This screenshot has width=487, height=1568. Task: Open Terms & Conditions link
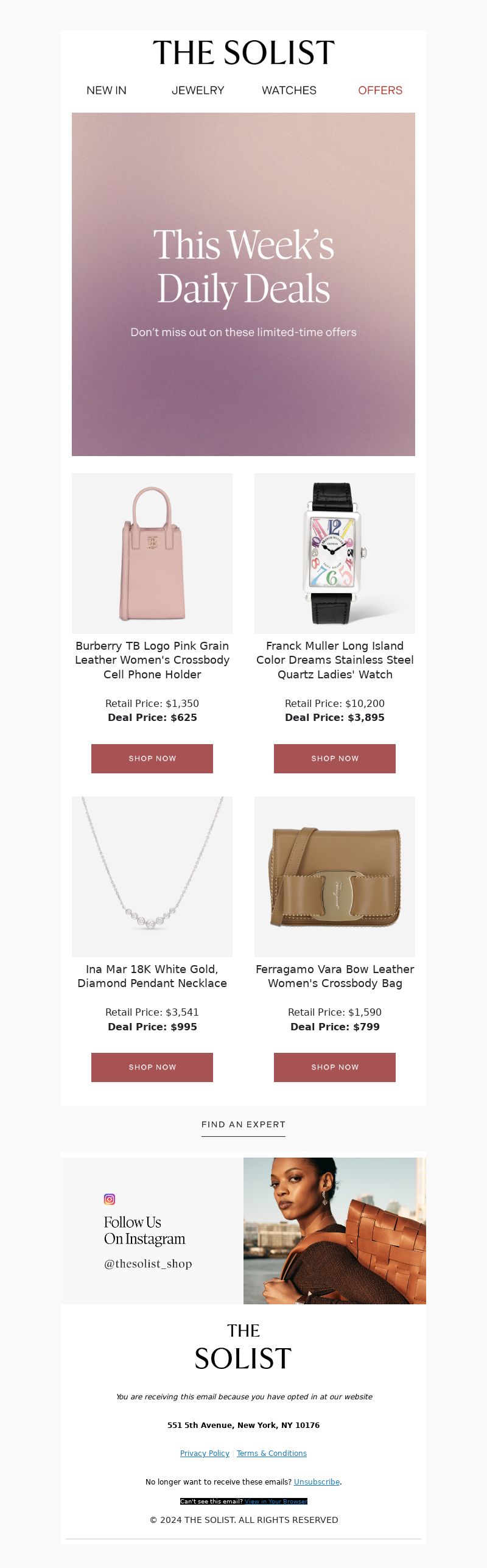click(x=272, y=1454)
